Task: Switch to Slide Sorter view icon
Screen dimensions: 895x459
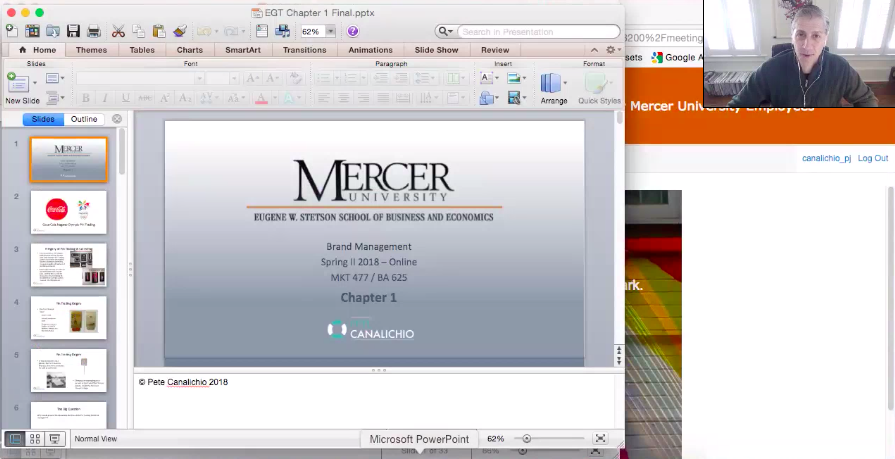Action: coord(35,438)
